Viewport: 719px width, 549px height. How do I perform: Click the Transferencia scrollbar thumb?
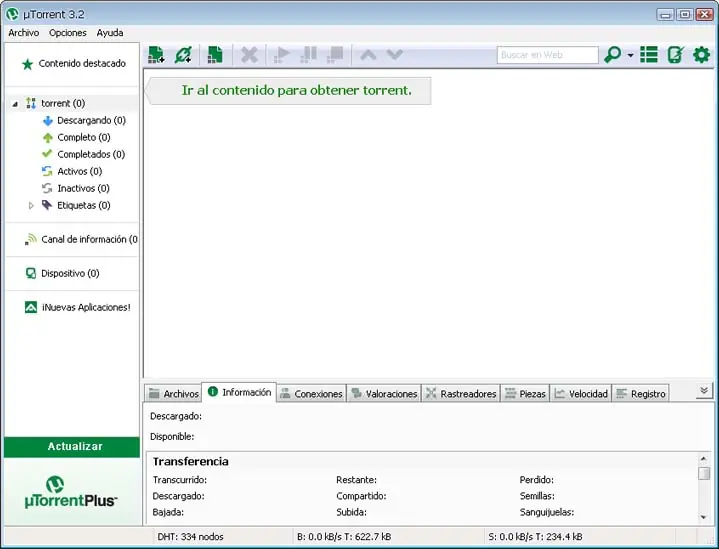pos(704,473)
